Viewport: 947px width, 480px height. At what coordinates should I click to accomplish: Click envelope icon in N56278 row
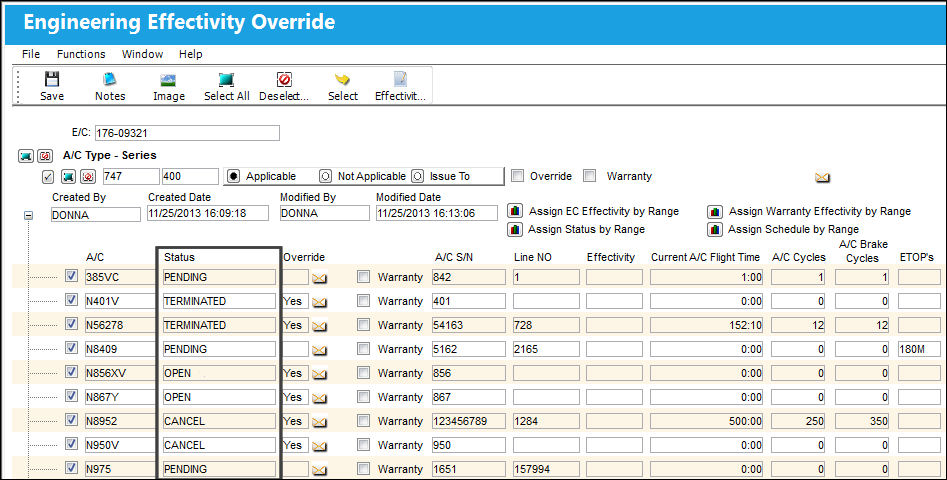[319, 326]
